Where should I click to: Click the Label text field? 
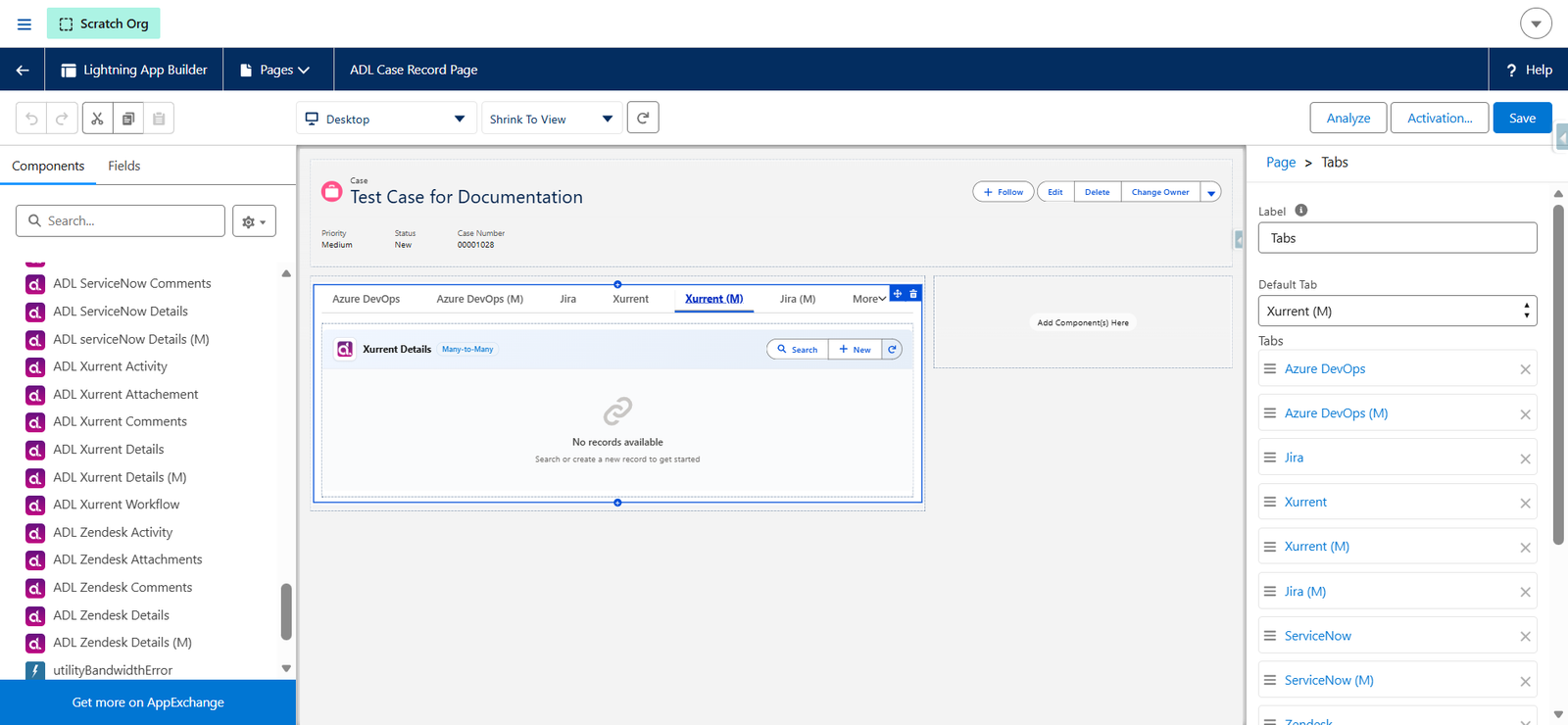pyautogui.click(x=1397, y=238)
